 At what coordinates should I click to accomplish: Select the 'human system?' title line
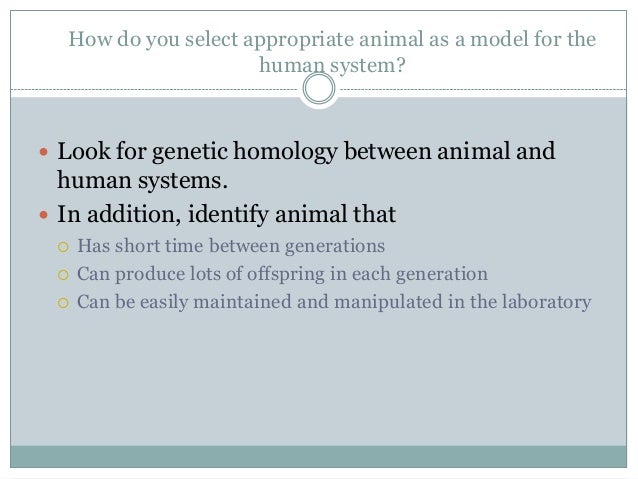[332, 65]
